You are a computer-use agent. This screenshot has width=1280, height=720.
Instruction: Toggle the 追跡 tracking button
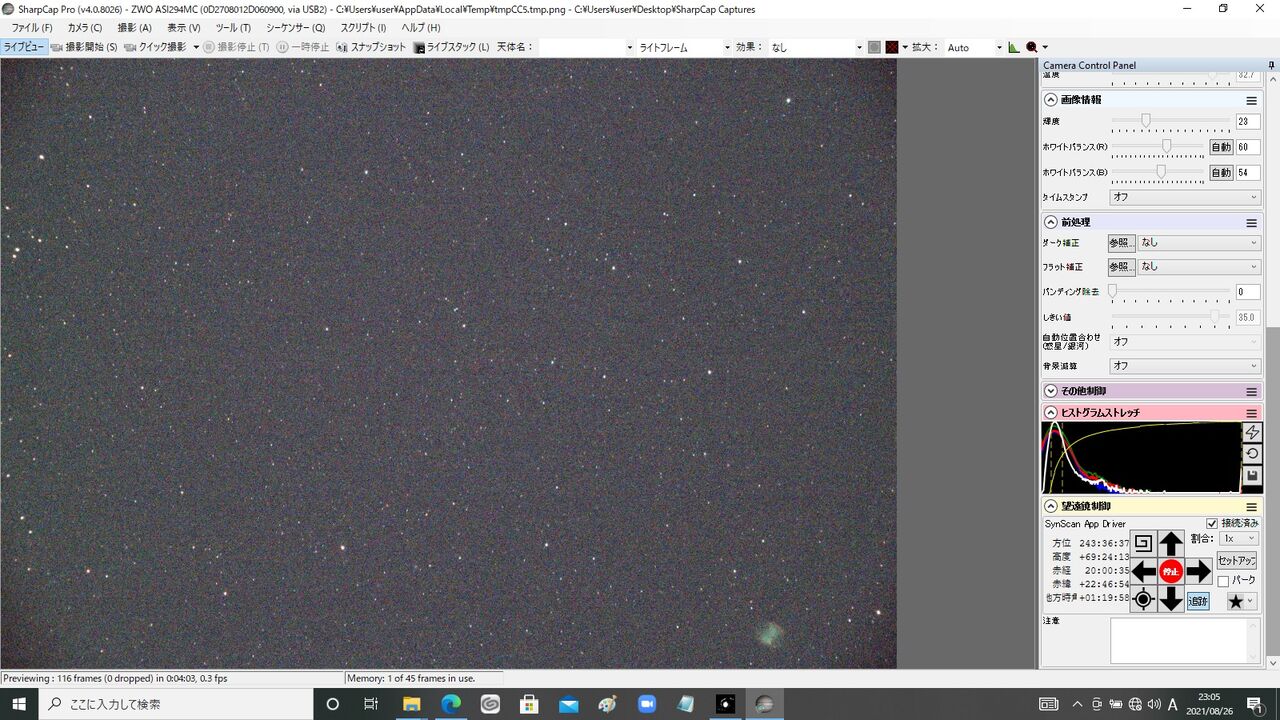tap(1198, 601)
